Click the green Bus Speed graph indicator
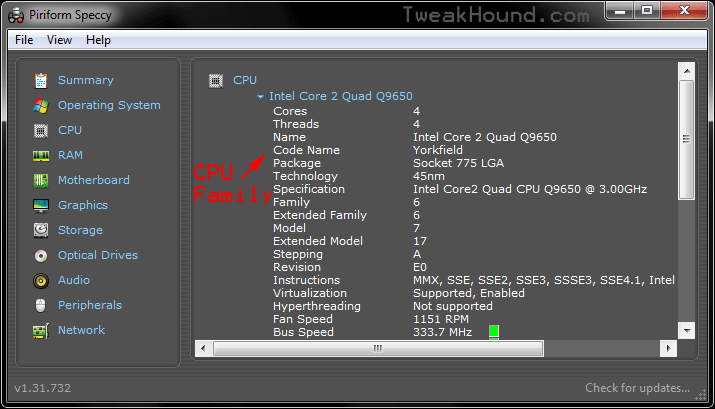The width and height of the screenshot is (715, 409). (x=493, y=331)
